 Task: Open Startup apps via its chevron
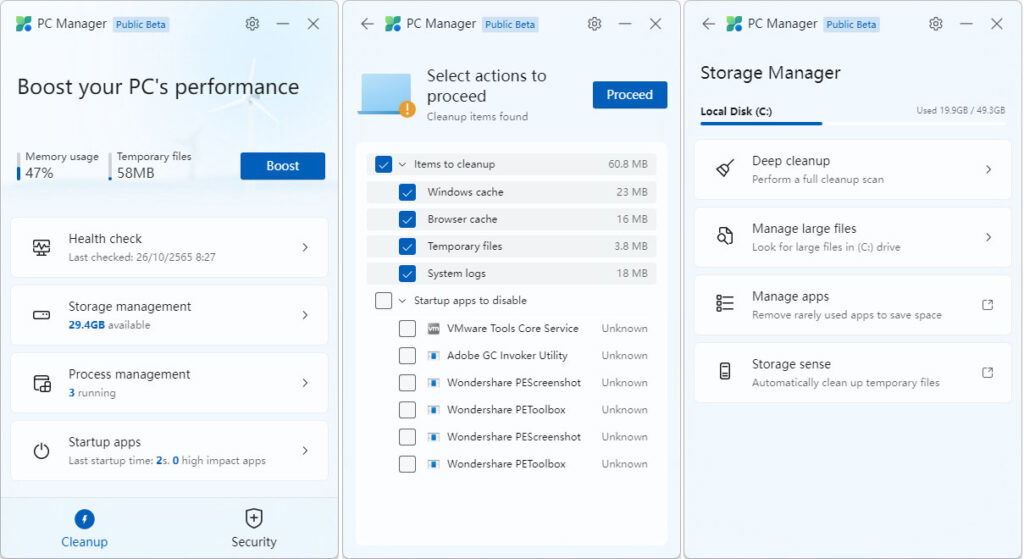(x=305, y=451)
